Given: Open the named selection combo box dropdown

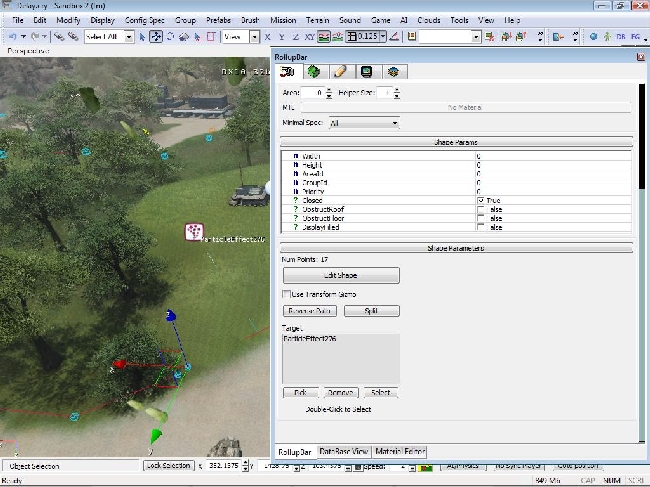Looking at the screenshot, I should pos(475,37).
